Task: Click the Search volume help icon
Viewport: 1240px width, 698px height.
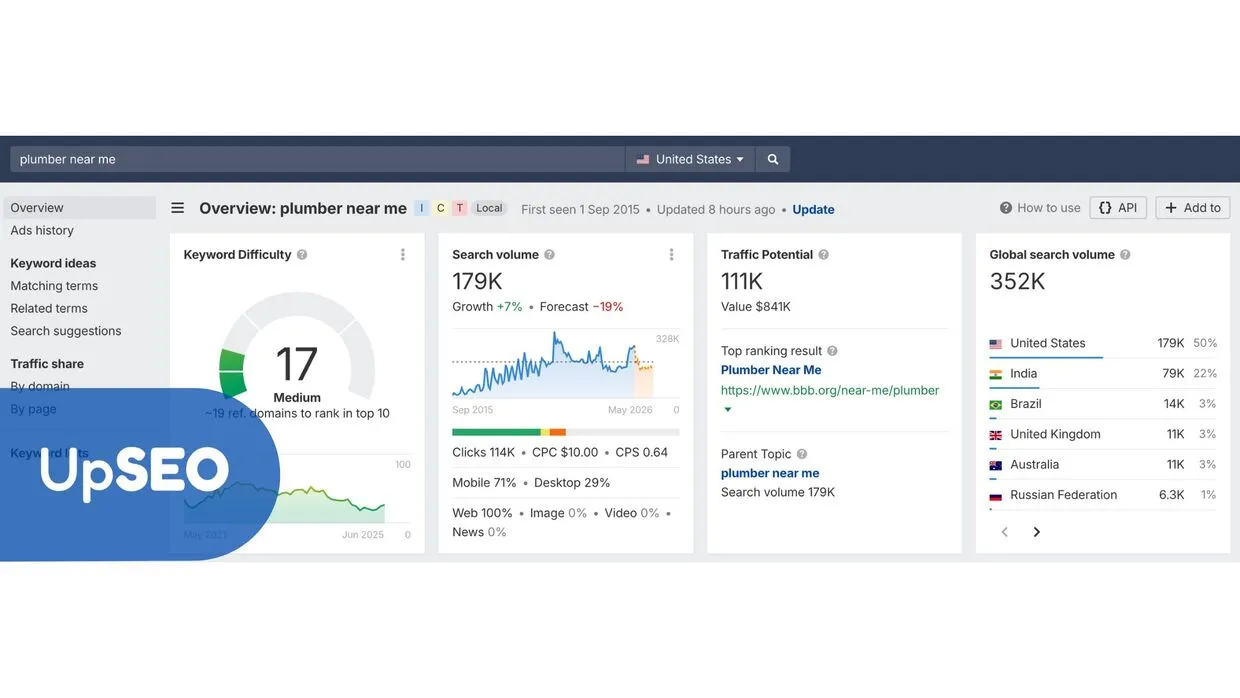Action: (x=548, y=255)
